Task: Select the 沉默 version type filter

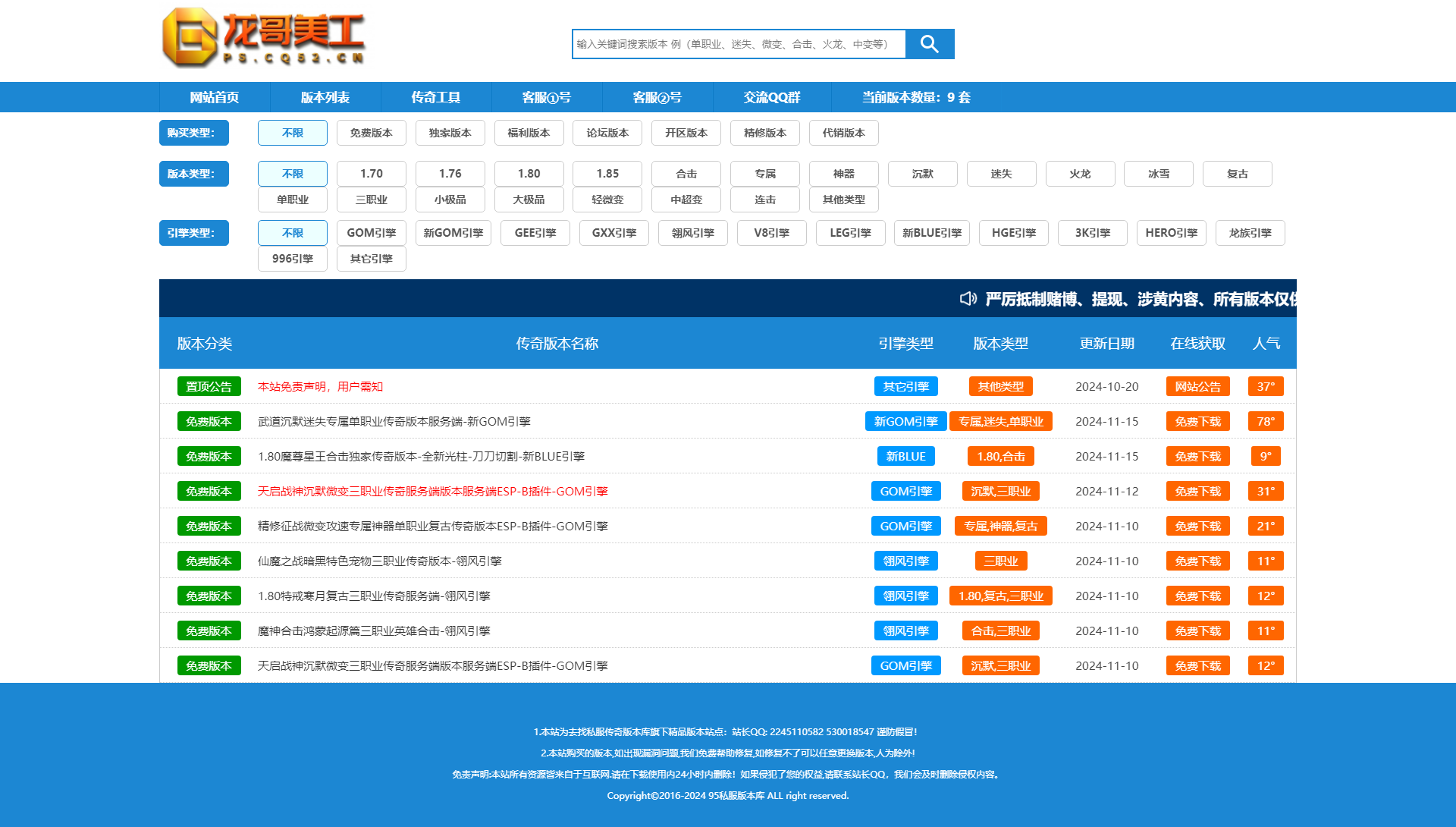Action: (923, 174)
